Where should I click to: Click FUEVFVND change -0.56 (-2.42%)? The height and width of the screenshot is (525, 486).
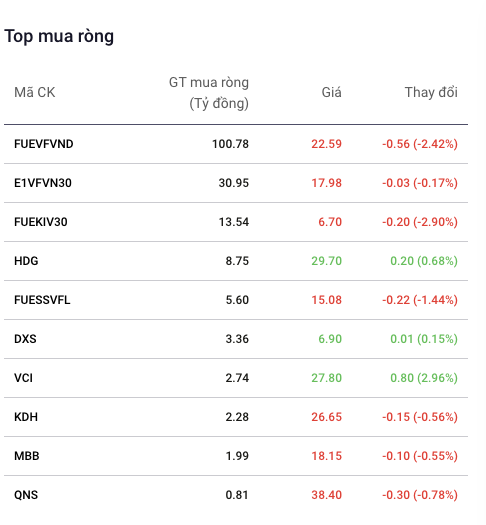pos(420,144)
